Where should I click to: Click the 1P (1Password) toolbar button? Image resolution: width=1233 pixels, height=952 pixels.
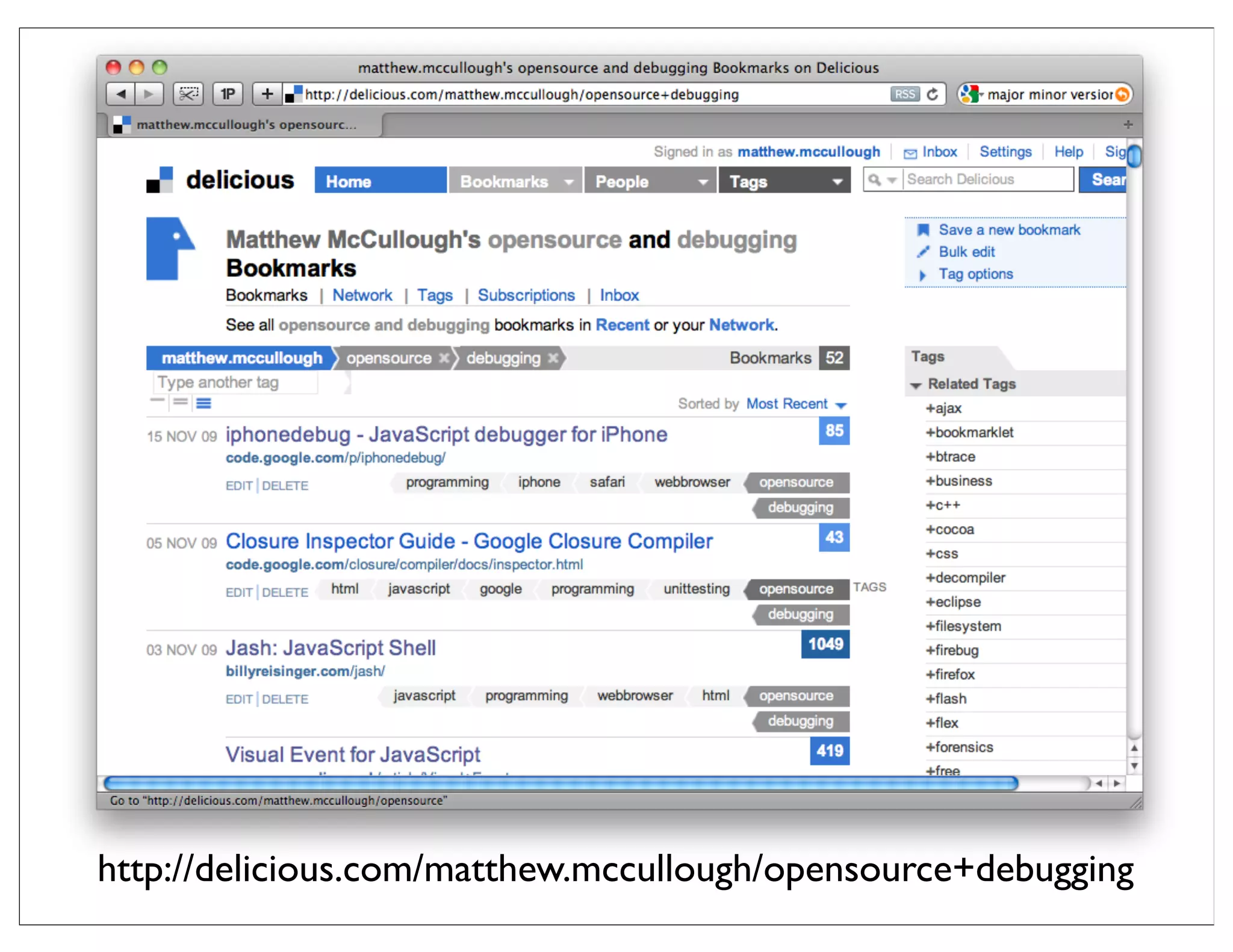coord(228,94)
